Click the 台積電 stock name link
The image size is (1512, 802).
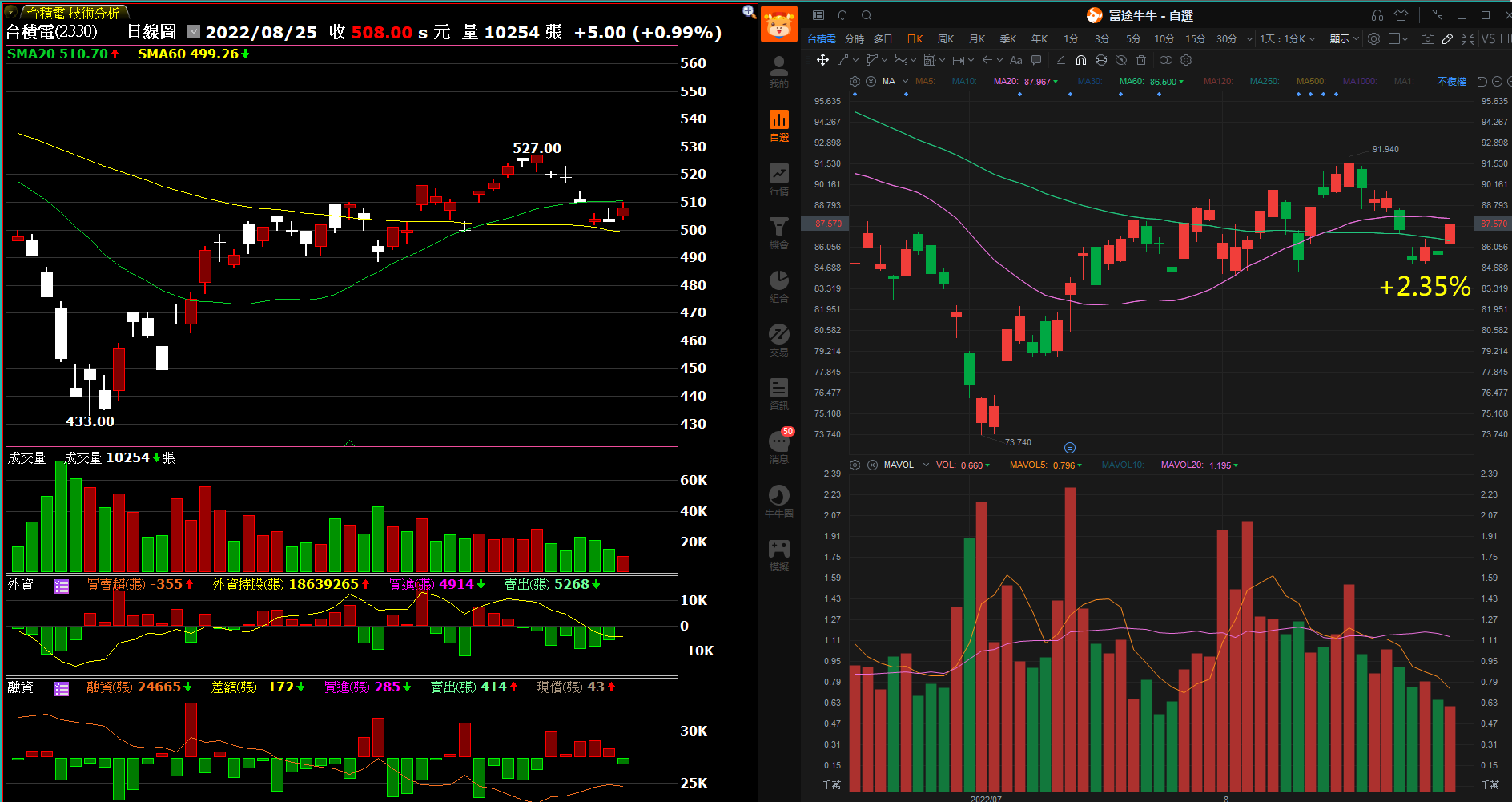821,38
